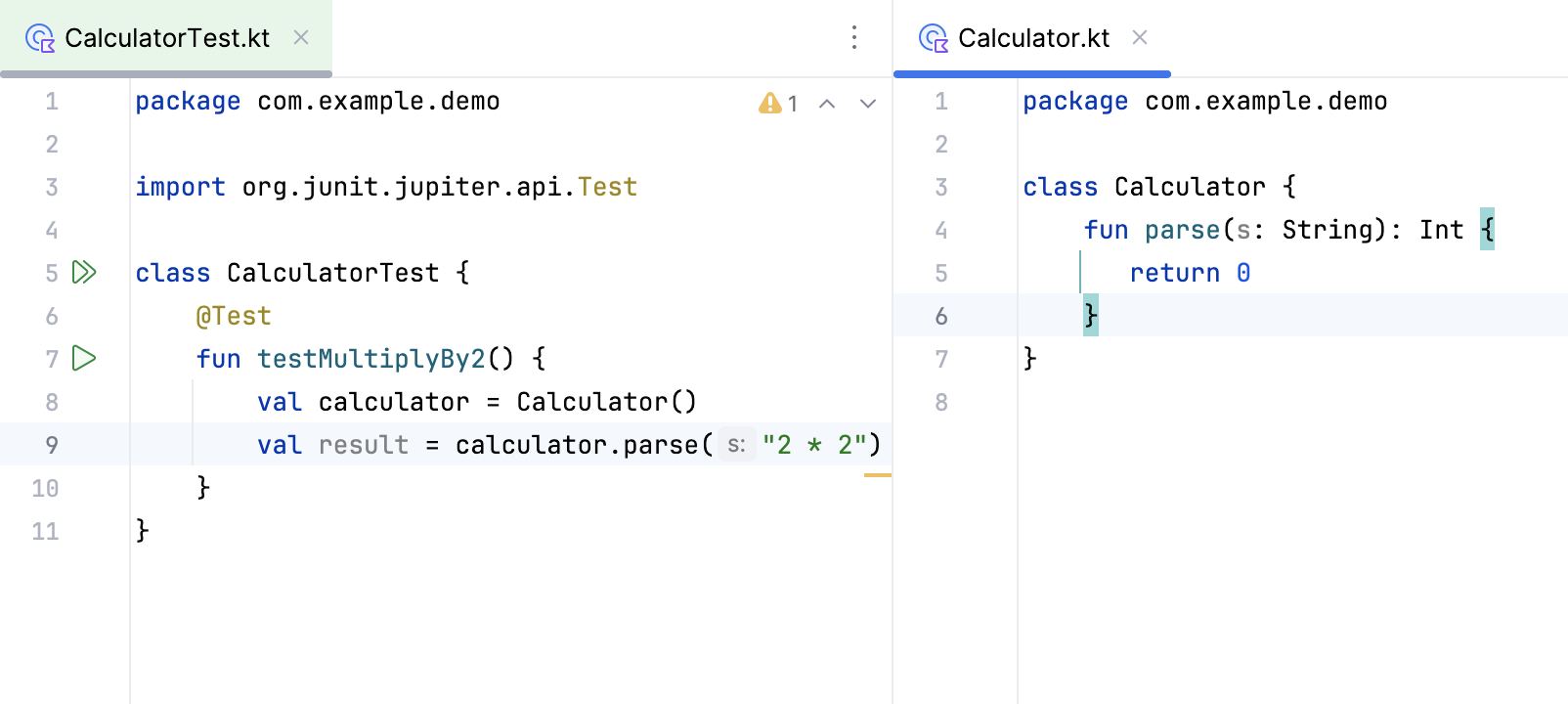1568x704 pixels.
Task: Run the testMultiplyBy2 test from gutter
Action: [x=84, y=359]
